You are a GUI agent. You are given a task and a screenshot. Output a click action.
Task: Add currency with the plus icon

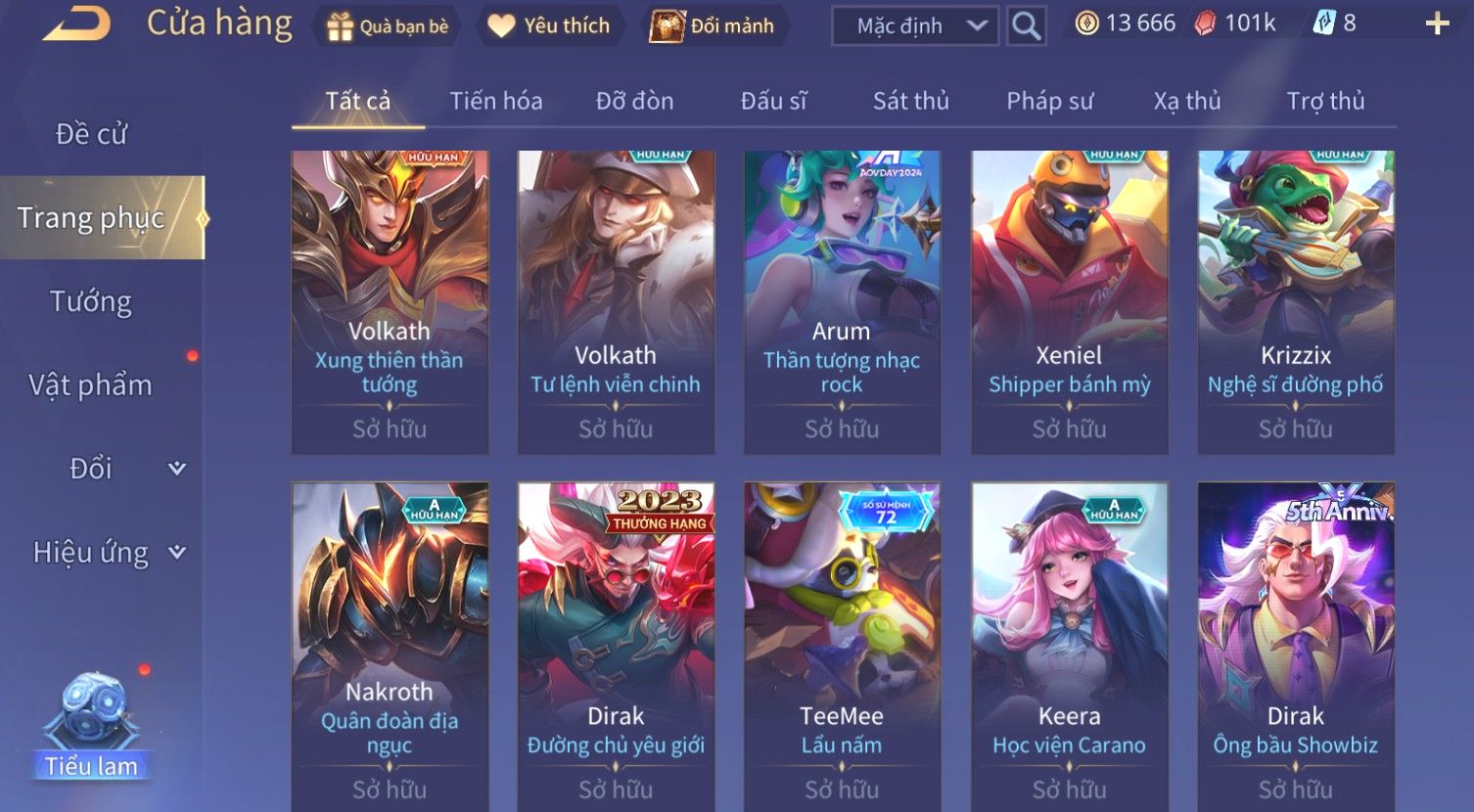point(1437,23)
